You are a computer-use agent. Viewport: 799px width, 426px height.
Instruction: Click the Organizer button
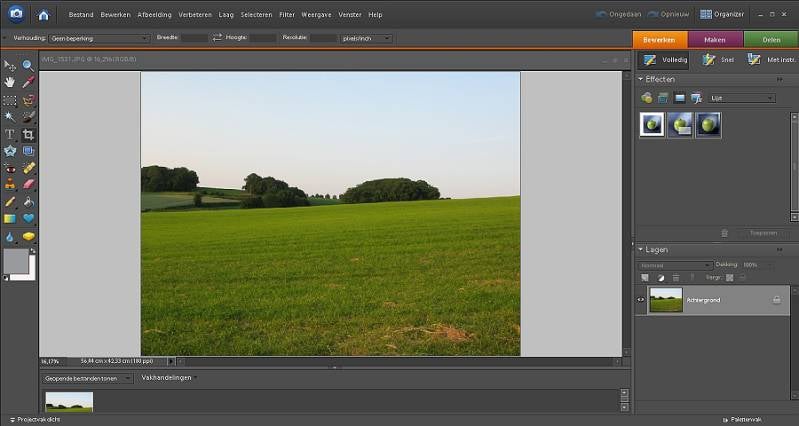tap(722, 14)
